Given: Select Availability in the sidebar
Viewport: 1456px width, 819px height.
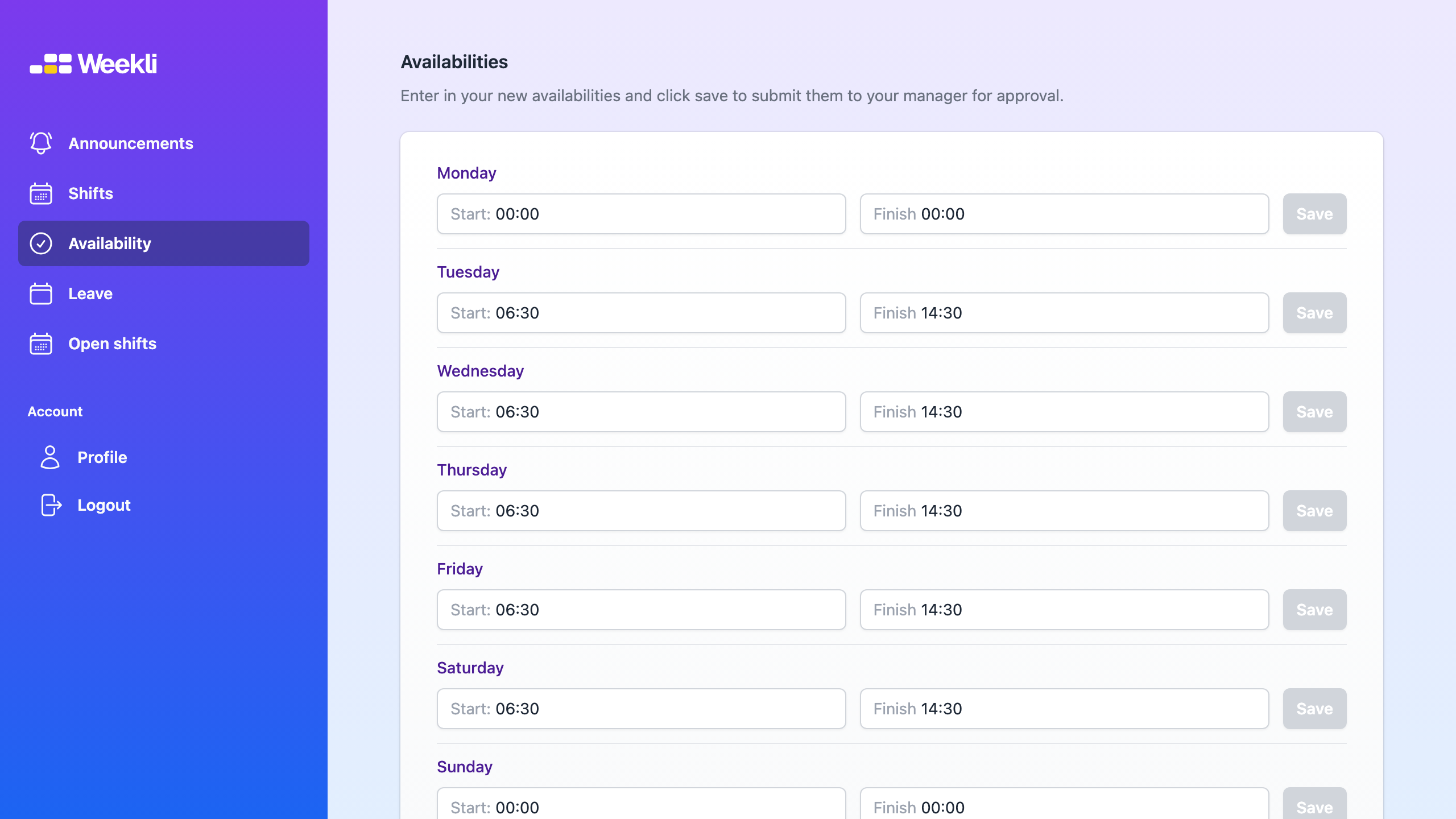Looking at the screenshot, I should click(x=164, y=243).
